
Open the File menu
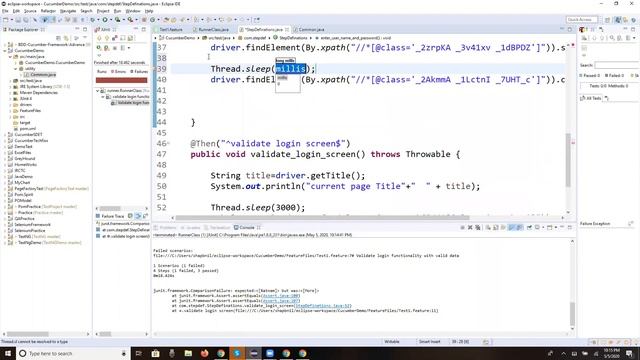point(5,11)
